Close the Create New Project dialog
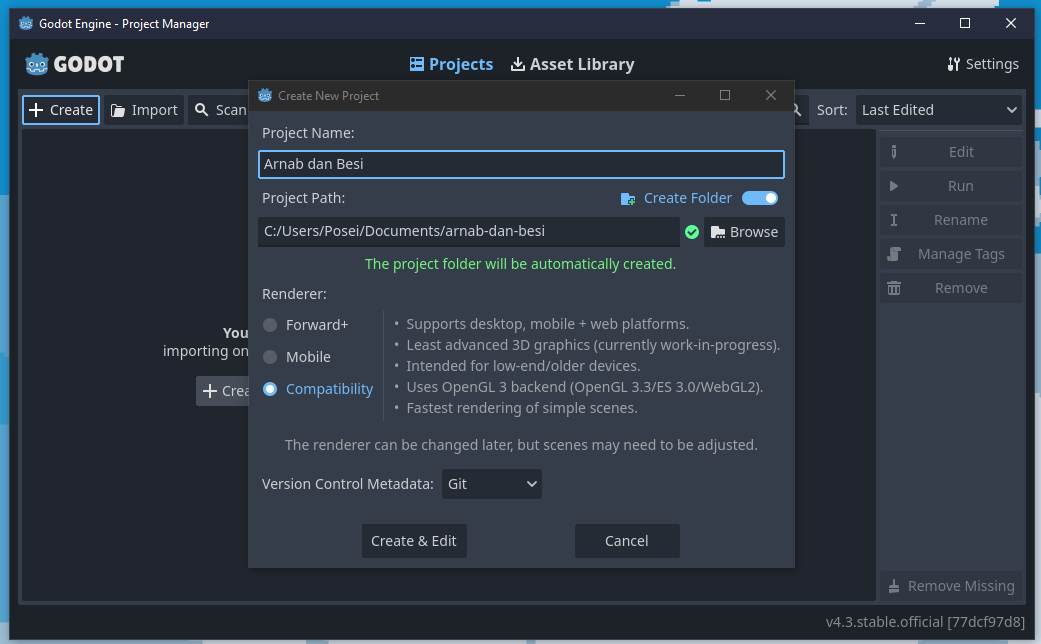This screenshot has height=644, width=1041. 771,96
